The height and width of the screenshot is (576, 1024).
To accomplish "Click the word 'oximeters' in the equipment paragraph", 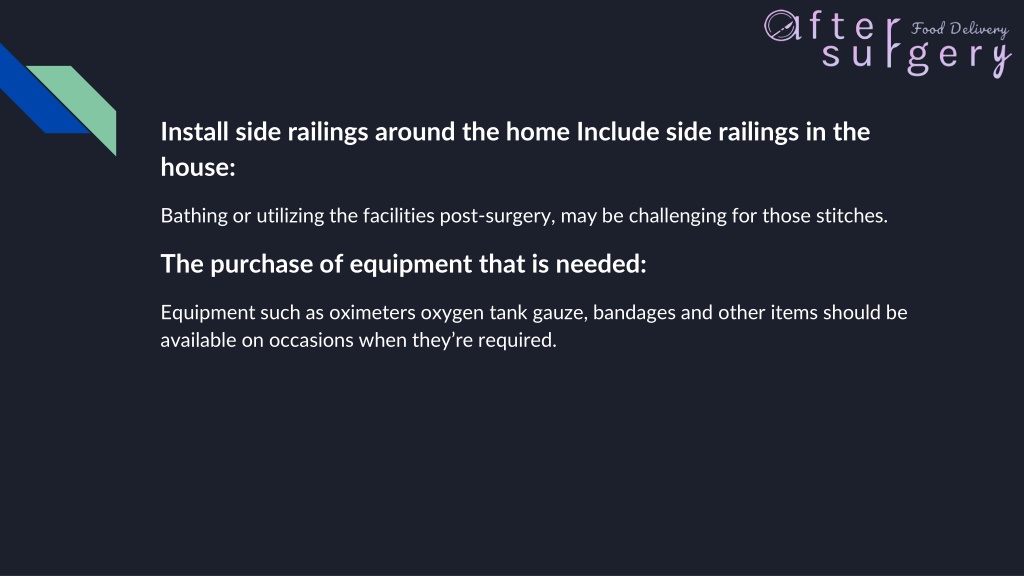I will [372, 312].
